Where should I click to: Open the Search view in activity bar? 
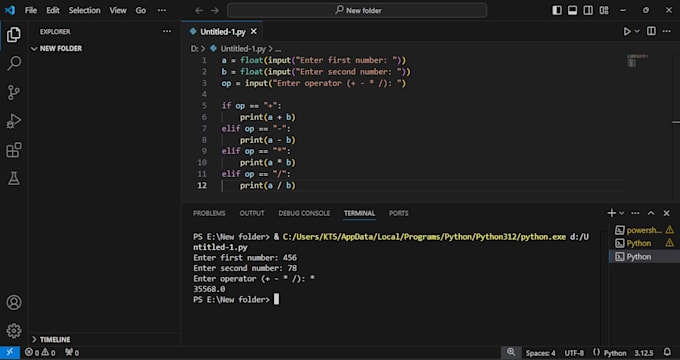tap(13, 63)
